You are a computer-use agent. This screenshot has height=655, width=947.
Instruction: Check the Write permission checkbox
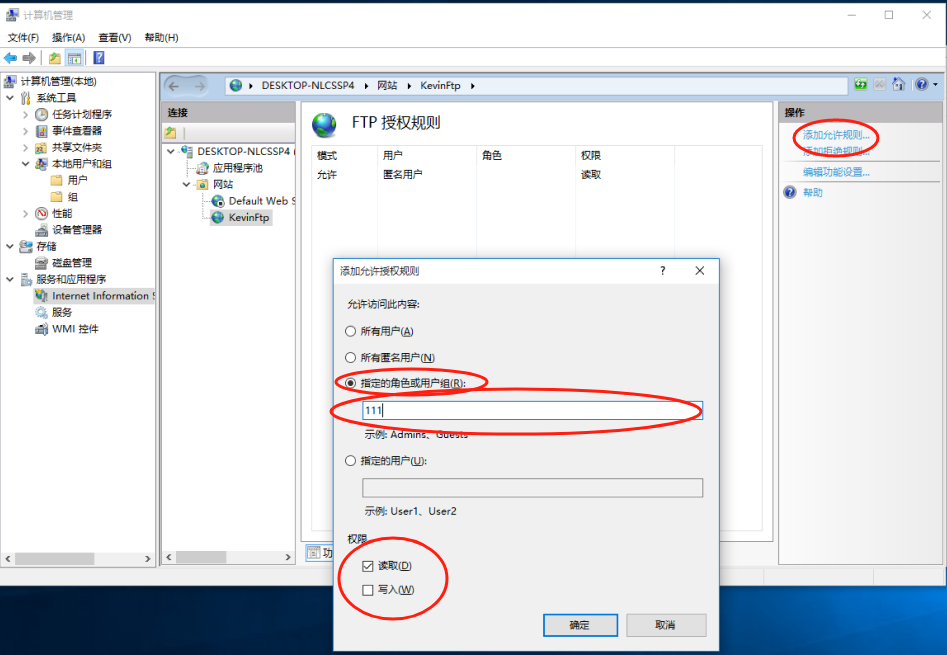[368, 590]
